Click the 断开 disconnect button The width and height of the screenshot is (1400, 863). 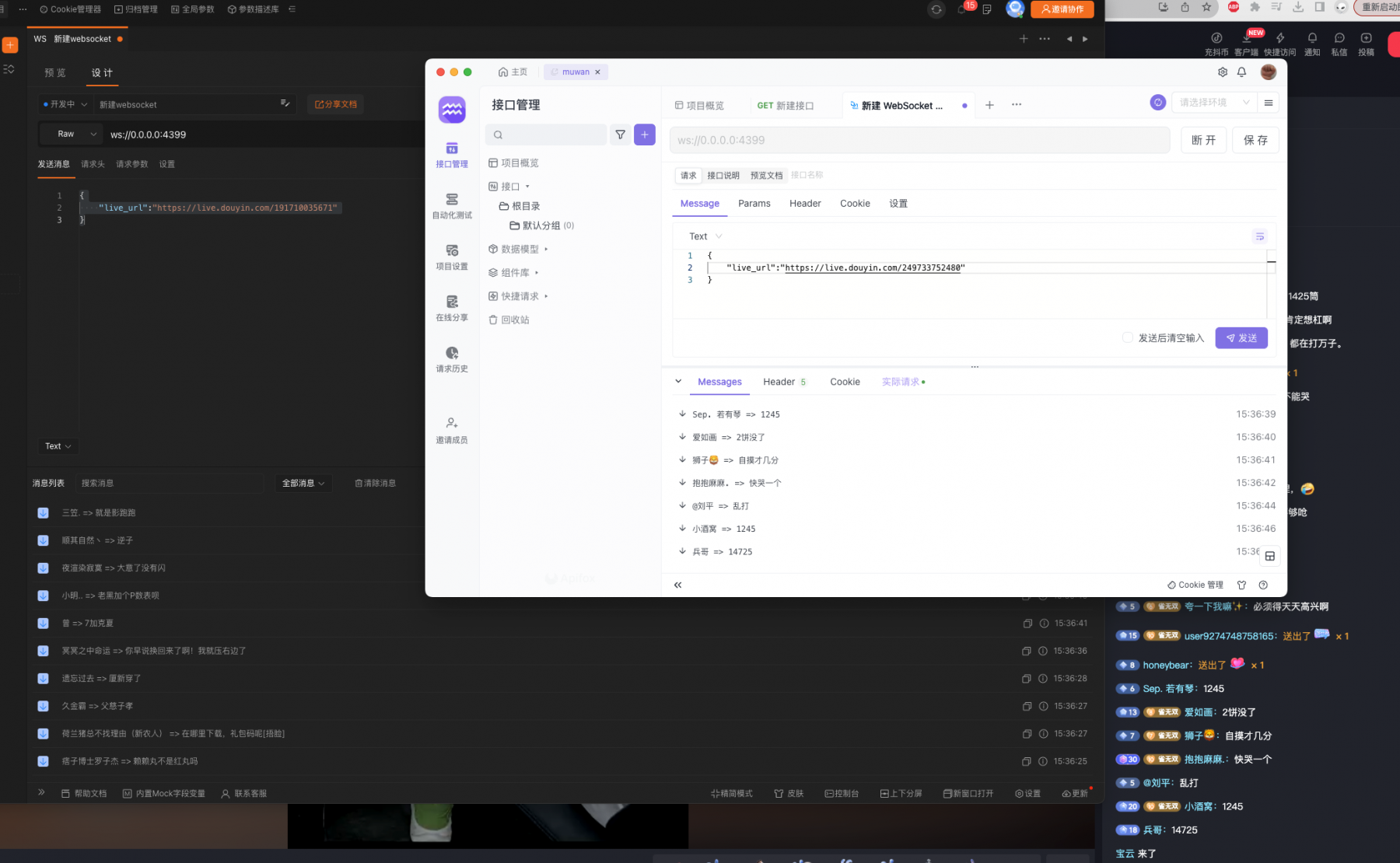[x=1203, y=140]
